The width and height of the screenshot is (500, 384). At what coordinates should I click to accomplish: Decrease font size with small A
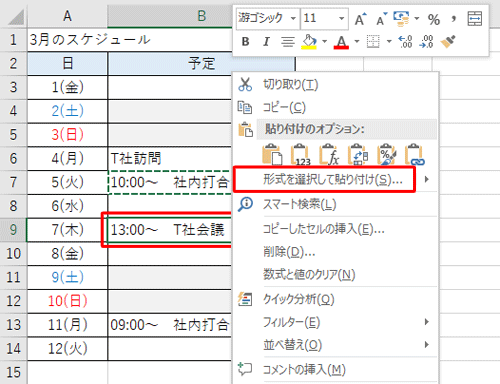click(x=381, y=19)
